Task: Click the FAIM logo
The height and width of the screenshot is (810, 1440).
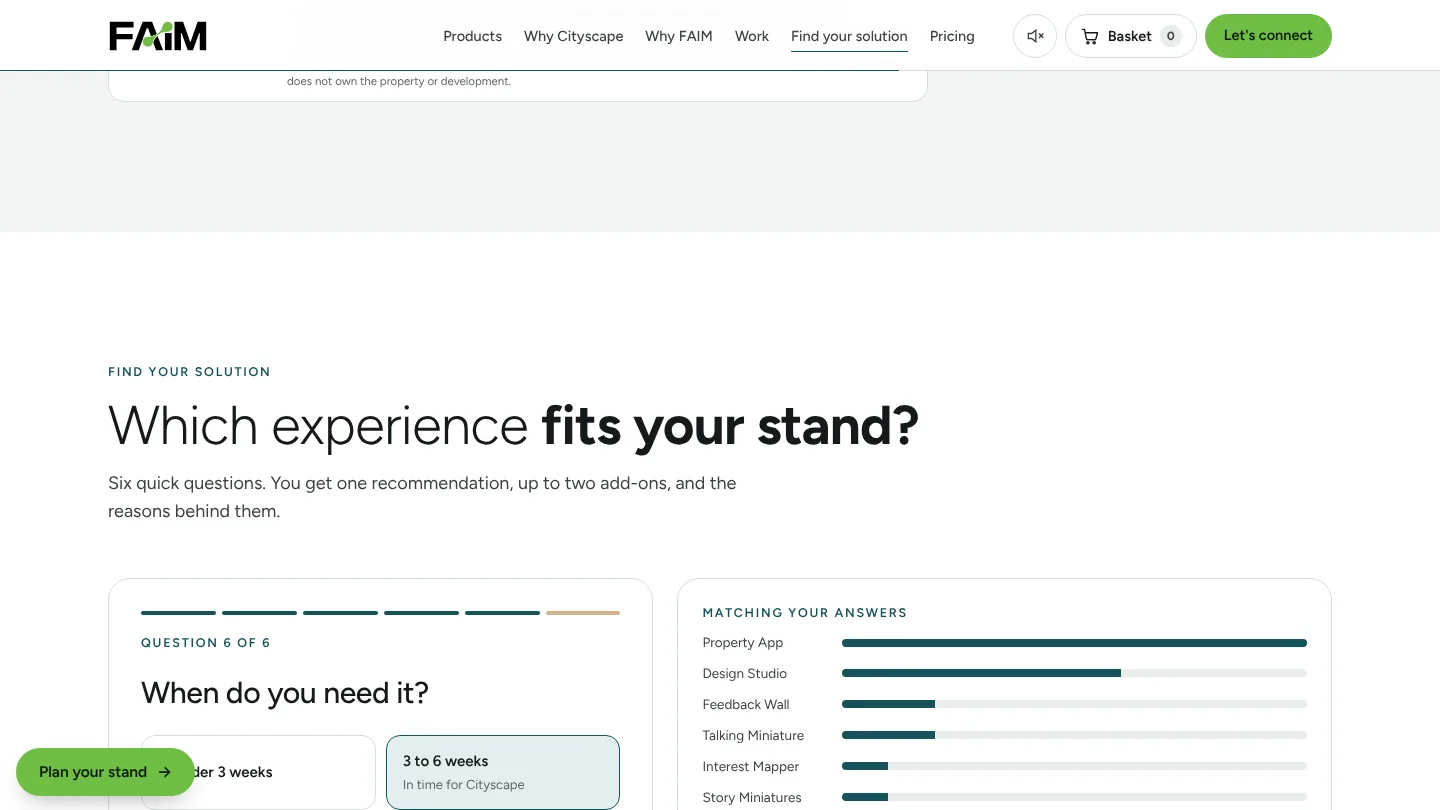Action: point(158,36)
